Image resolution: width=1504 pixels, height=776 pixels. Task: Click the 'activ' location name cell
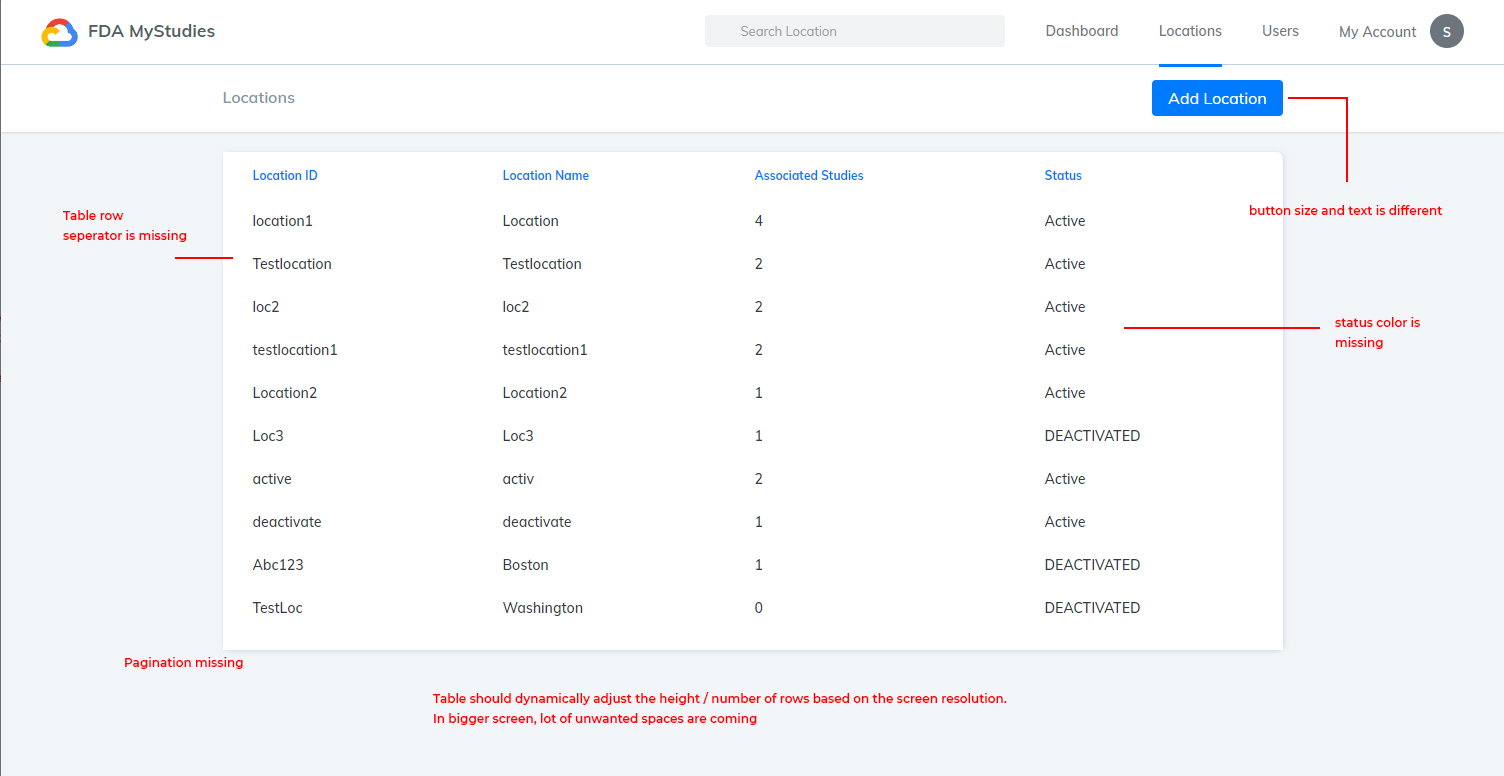click(518, 479)
